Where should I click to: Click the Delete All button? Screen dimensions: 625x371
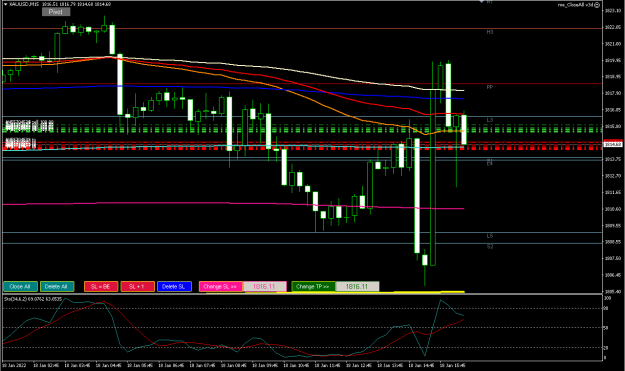pyautogui.click(x=57, y=287)
